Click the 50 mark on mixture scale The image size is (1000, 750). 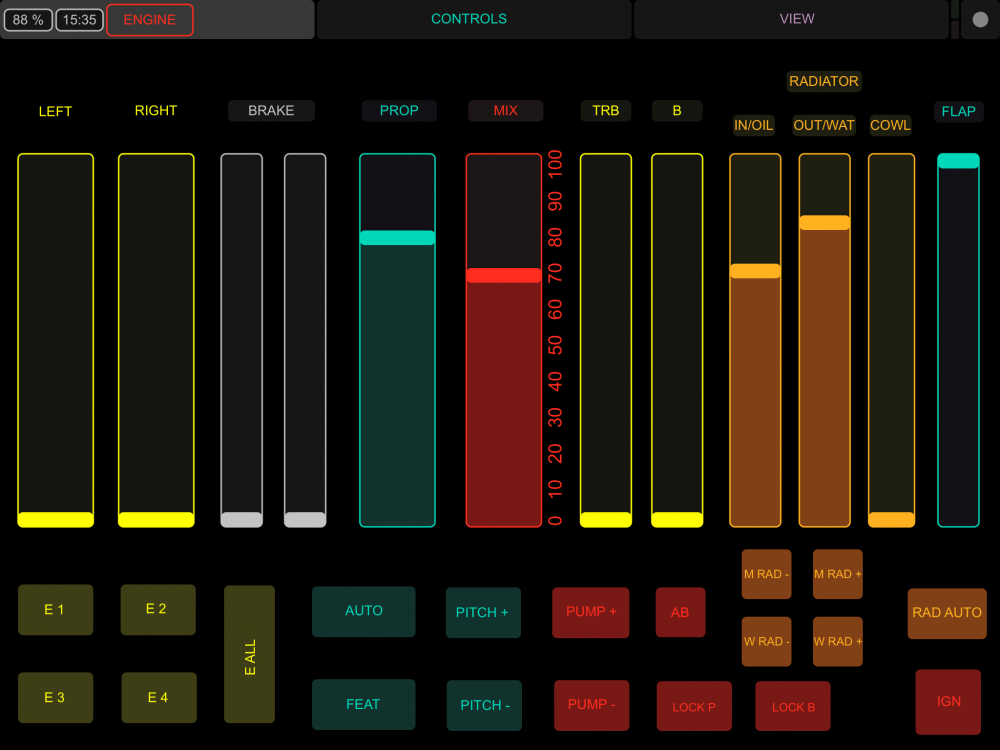tap(555, 346)
